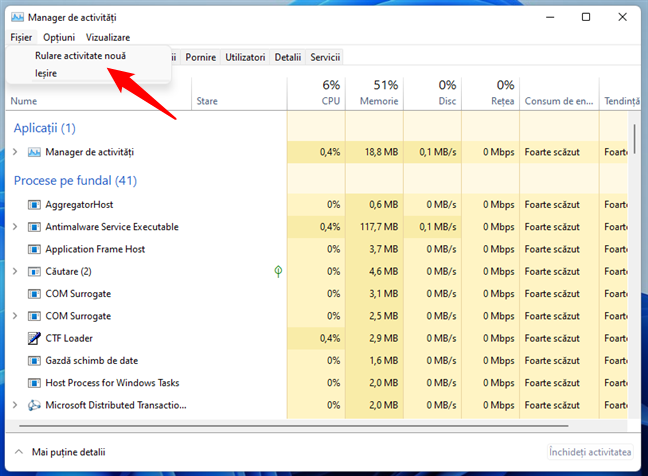This screenshot has width=648, height=476.
Task: Sort processes by Disc column
Action: [433, 94]
